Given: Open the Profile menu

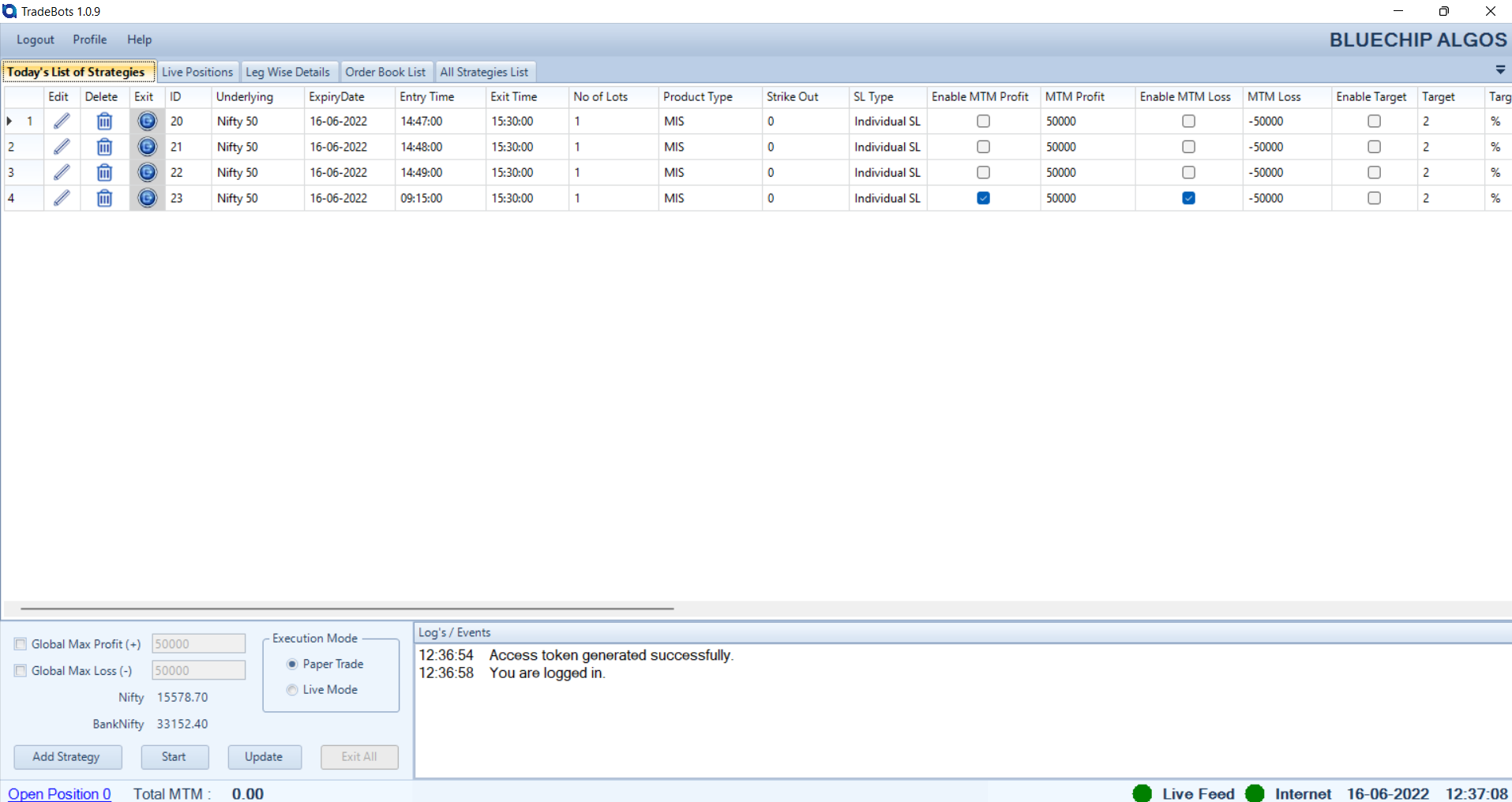Looking at the screenshot, I should click(x=90, y=39).
